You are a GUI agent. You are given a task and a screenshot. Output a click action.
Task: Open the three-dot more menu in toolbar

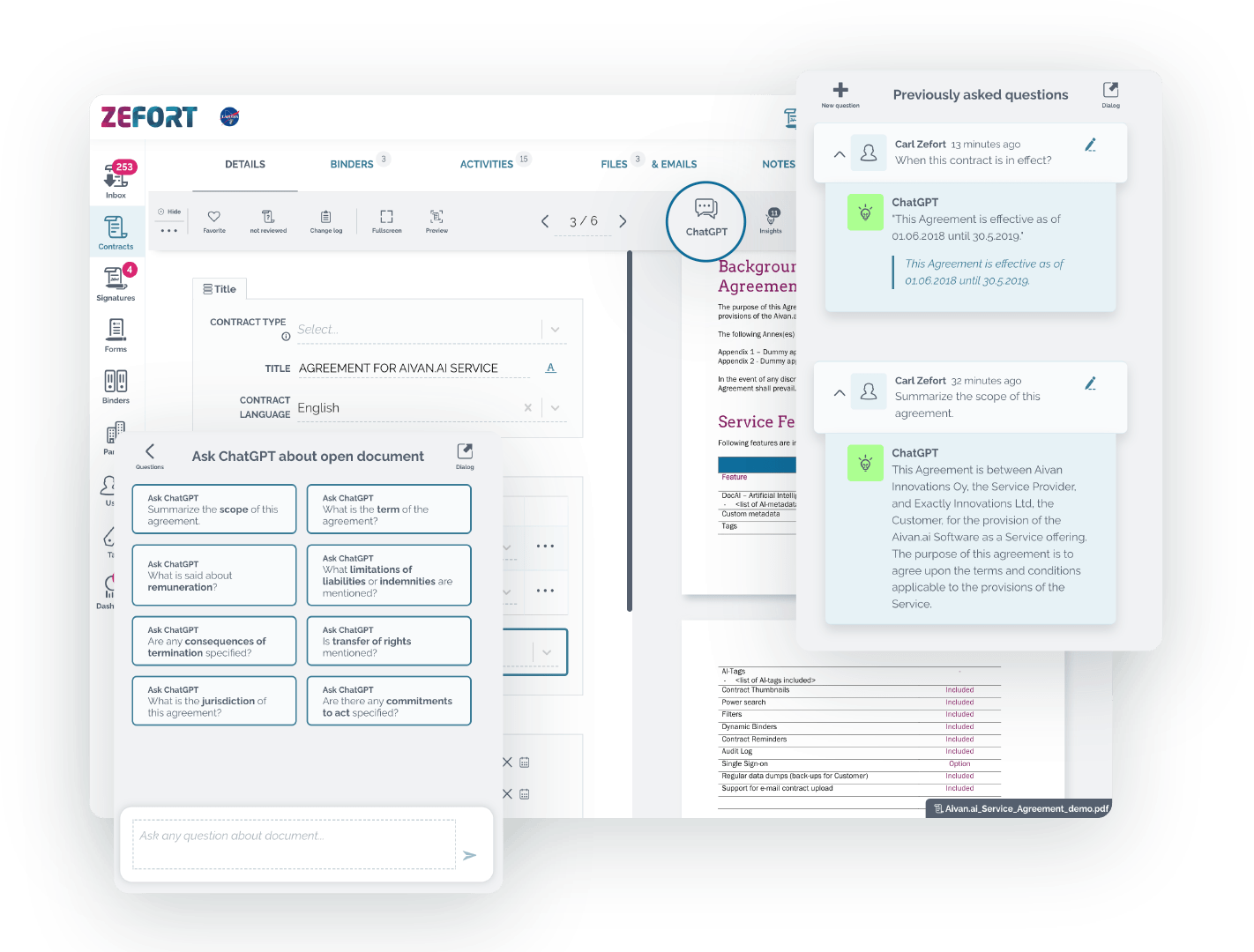pos(169,231)
